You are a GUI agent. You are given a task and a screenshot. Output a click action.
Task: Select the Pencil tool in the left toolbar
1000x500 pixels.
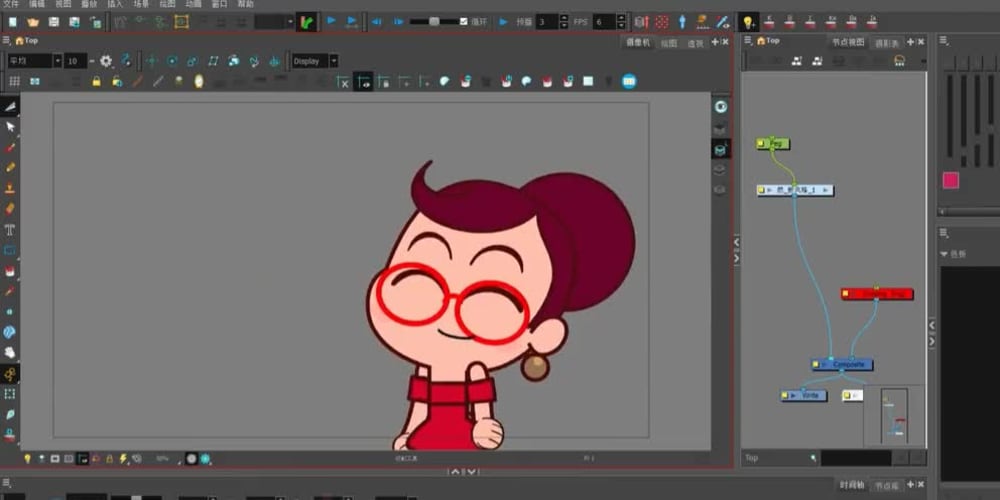point(10,168)
